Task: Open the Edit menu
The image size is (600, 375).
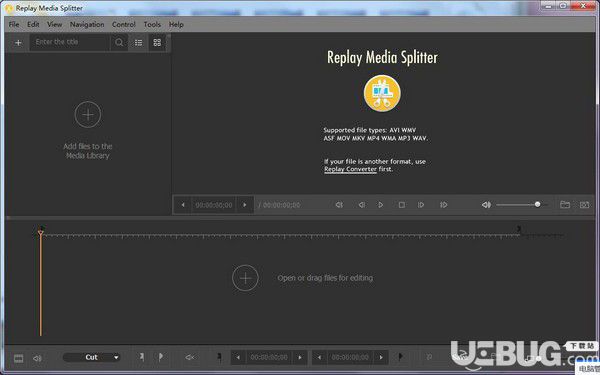Action: pos(33,24)
